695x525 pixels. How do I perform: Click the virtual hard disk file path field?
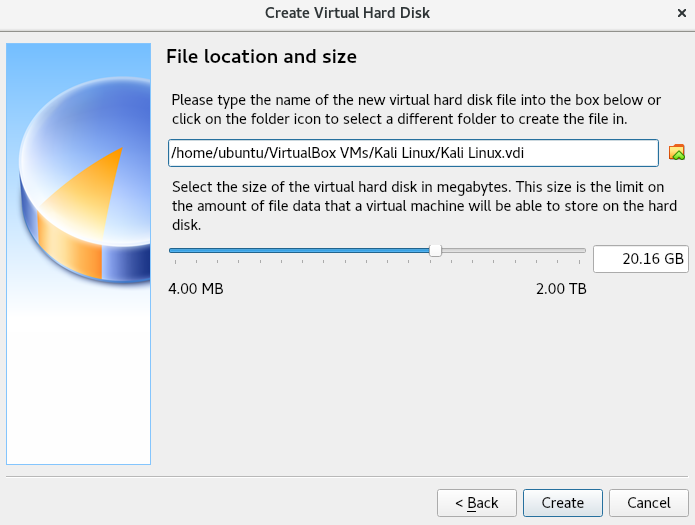(x=413, y=153)
